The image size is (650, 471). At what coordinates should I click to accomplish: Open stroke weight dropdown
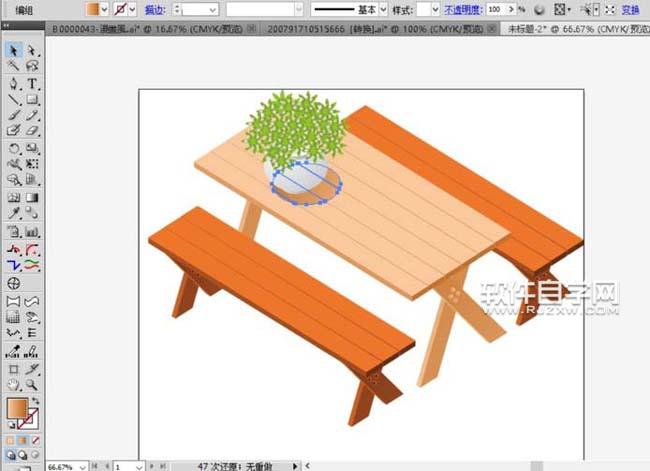tap(213, 10)
